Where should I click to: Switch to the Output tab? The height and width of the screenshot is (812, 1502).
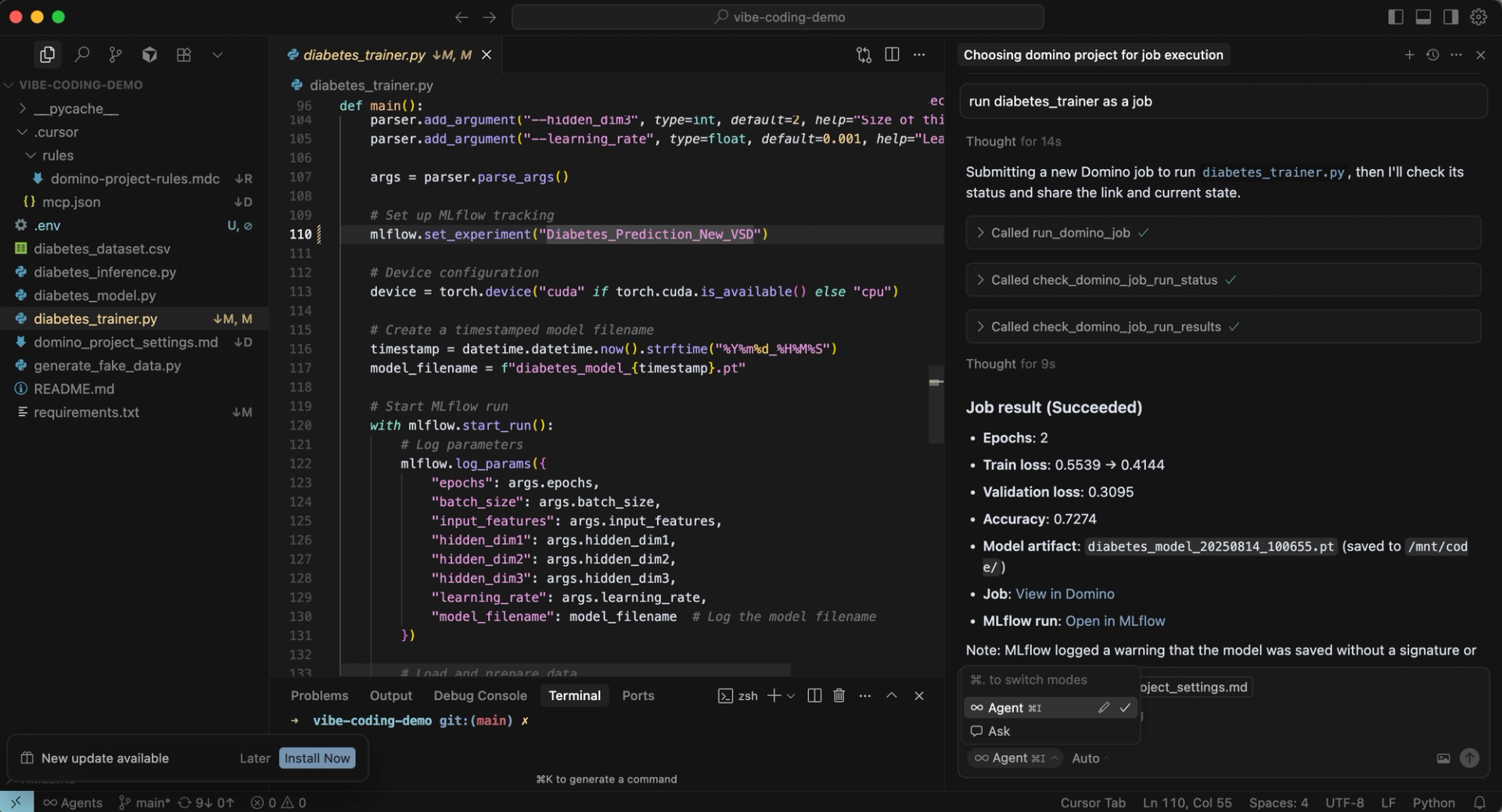[390, 695]
